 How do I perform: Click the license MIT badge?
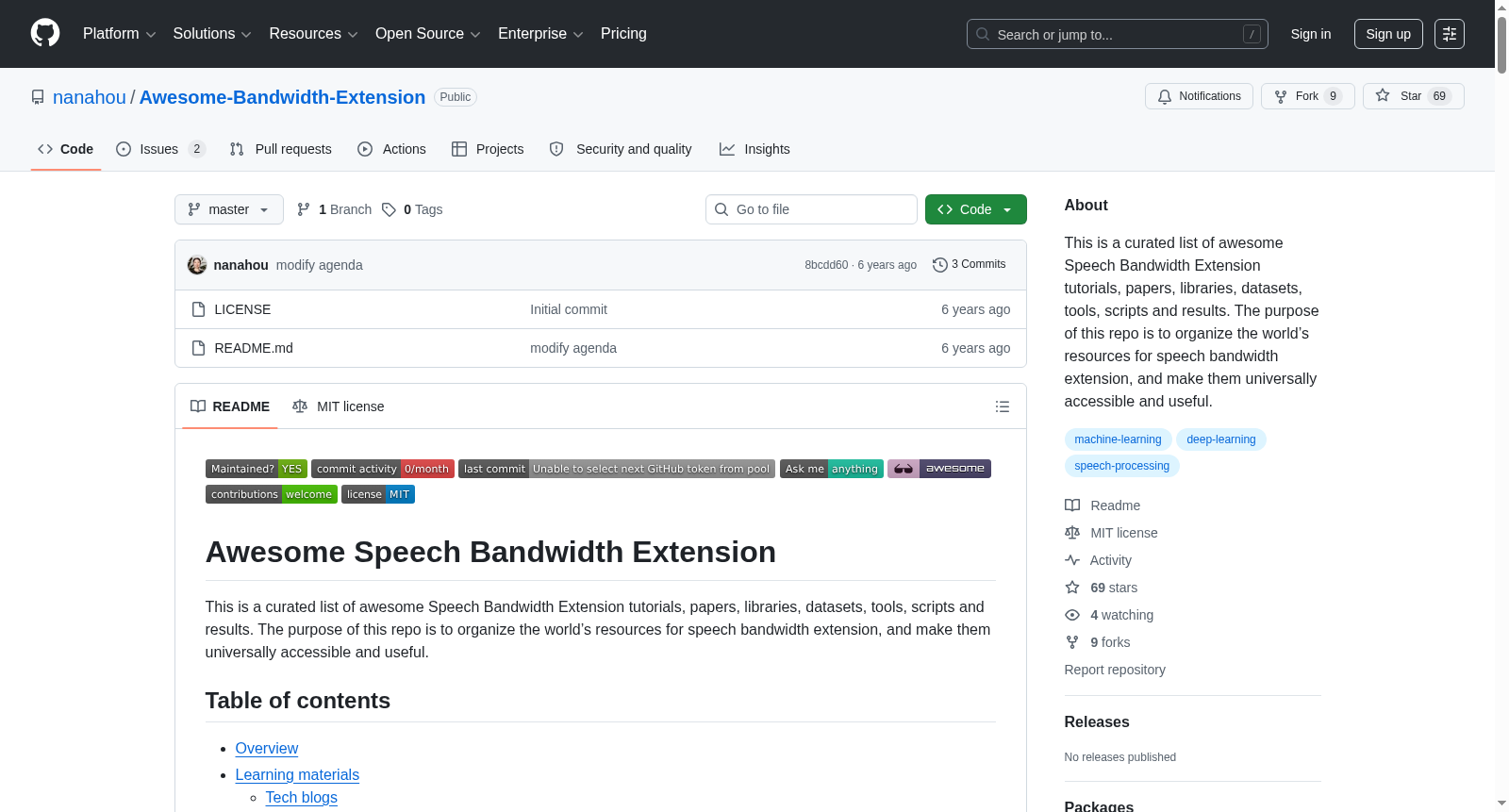pos(378,494)
